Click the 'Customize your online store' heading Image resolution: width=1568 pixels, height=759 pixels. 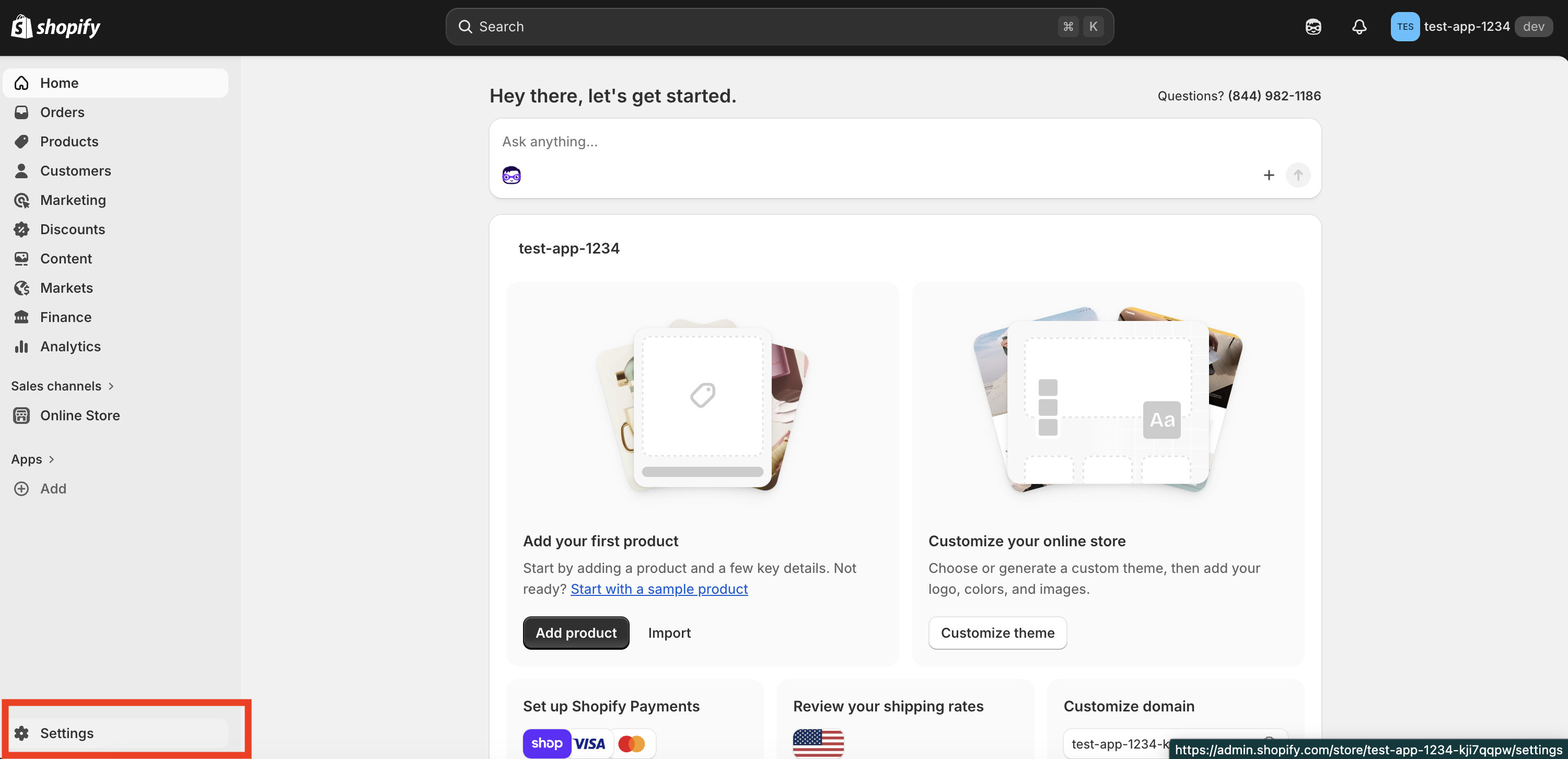tap(1027, 541)
